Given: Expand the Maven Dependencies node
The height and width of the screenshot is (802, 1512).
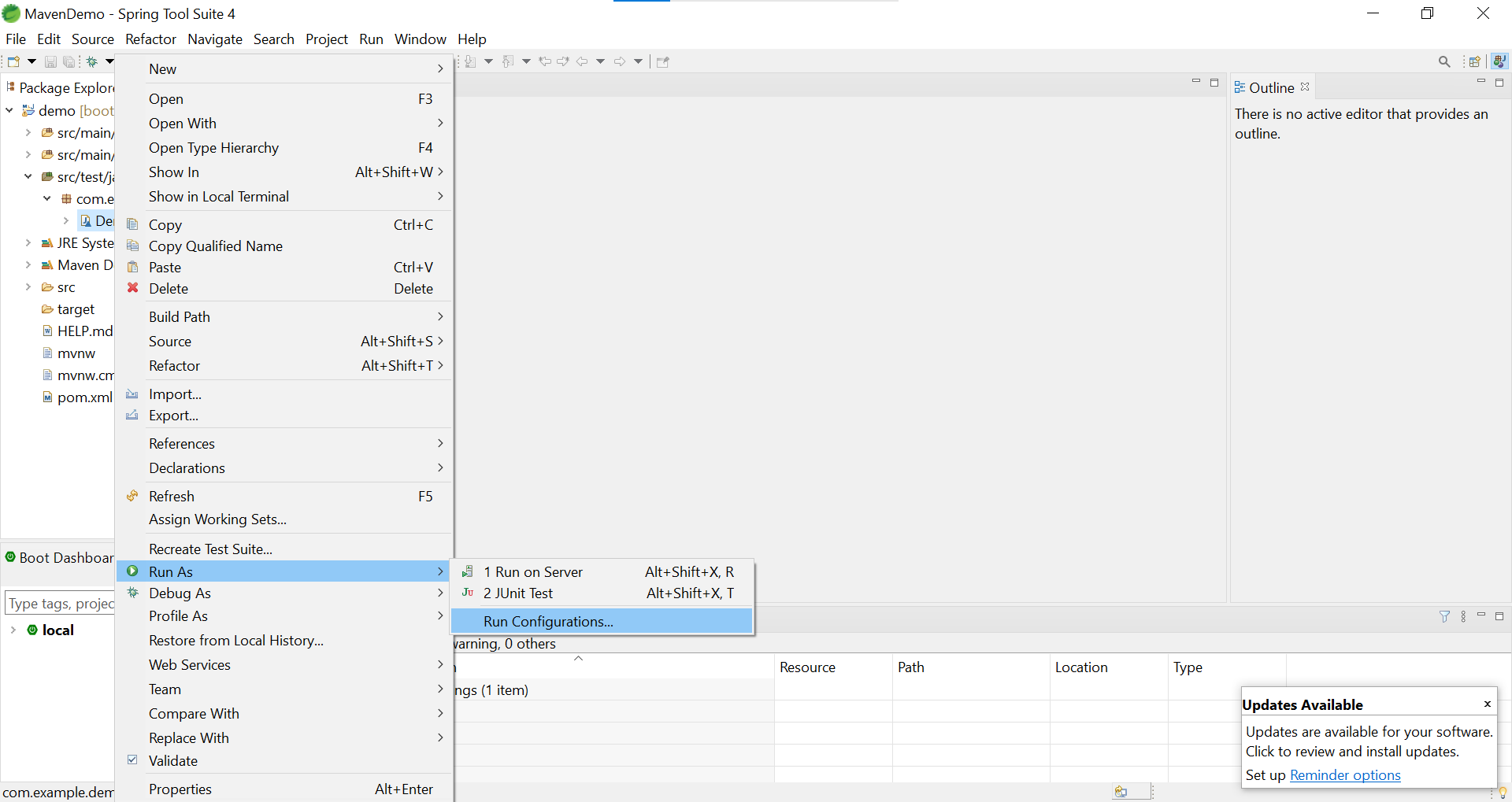Looking at the screenshot, I should click(28, 265).
